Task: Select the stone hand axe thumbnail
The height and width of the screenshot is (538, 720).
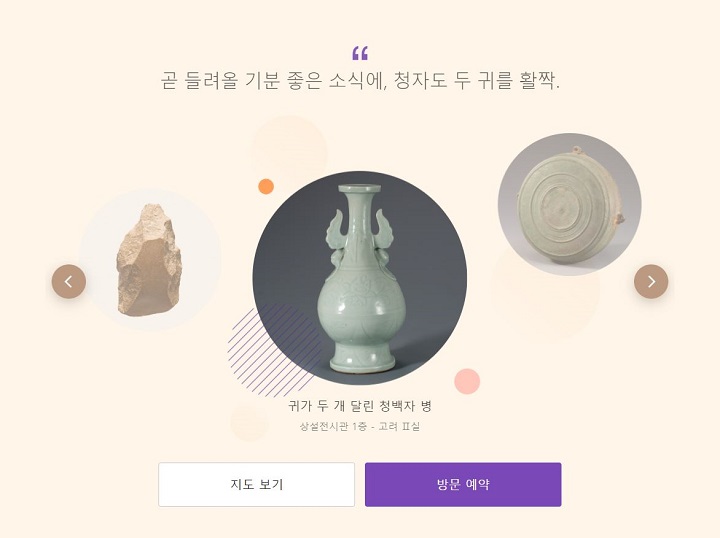Action: click(150, 260)
